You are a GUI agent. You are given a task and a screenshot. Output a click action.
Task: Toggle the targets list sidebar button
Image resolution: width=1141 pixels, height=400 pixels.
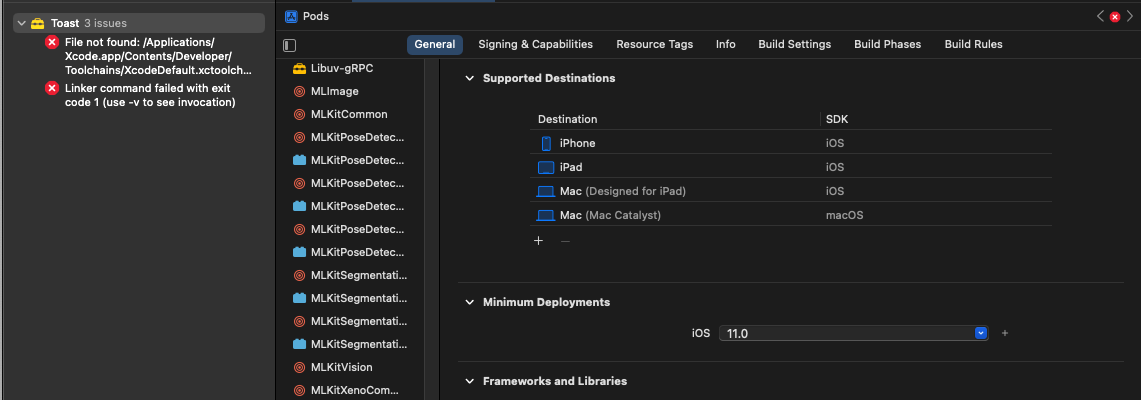click(290, 45)
